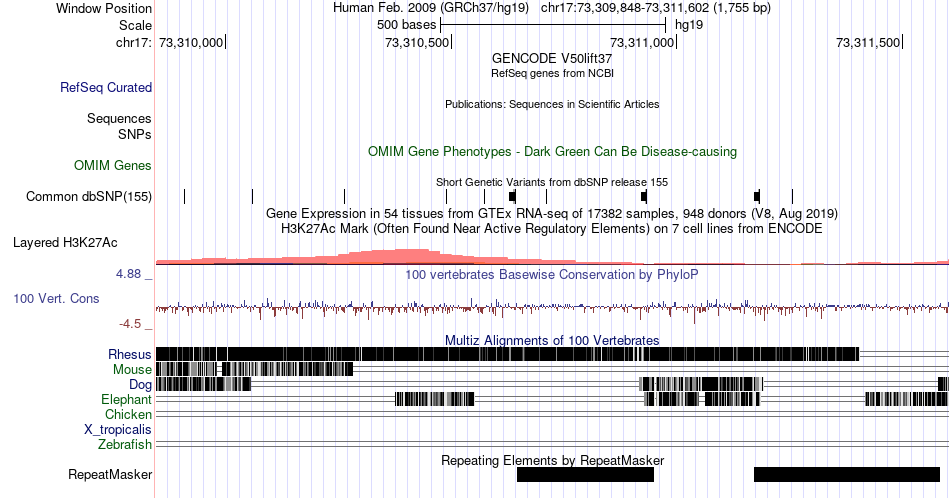950x498 pixels.
Task: Select the Layered H3K27Ac track label
Action: point(65,242)
